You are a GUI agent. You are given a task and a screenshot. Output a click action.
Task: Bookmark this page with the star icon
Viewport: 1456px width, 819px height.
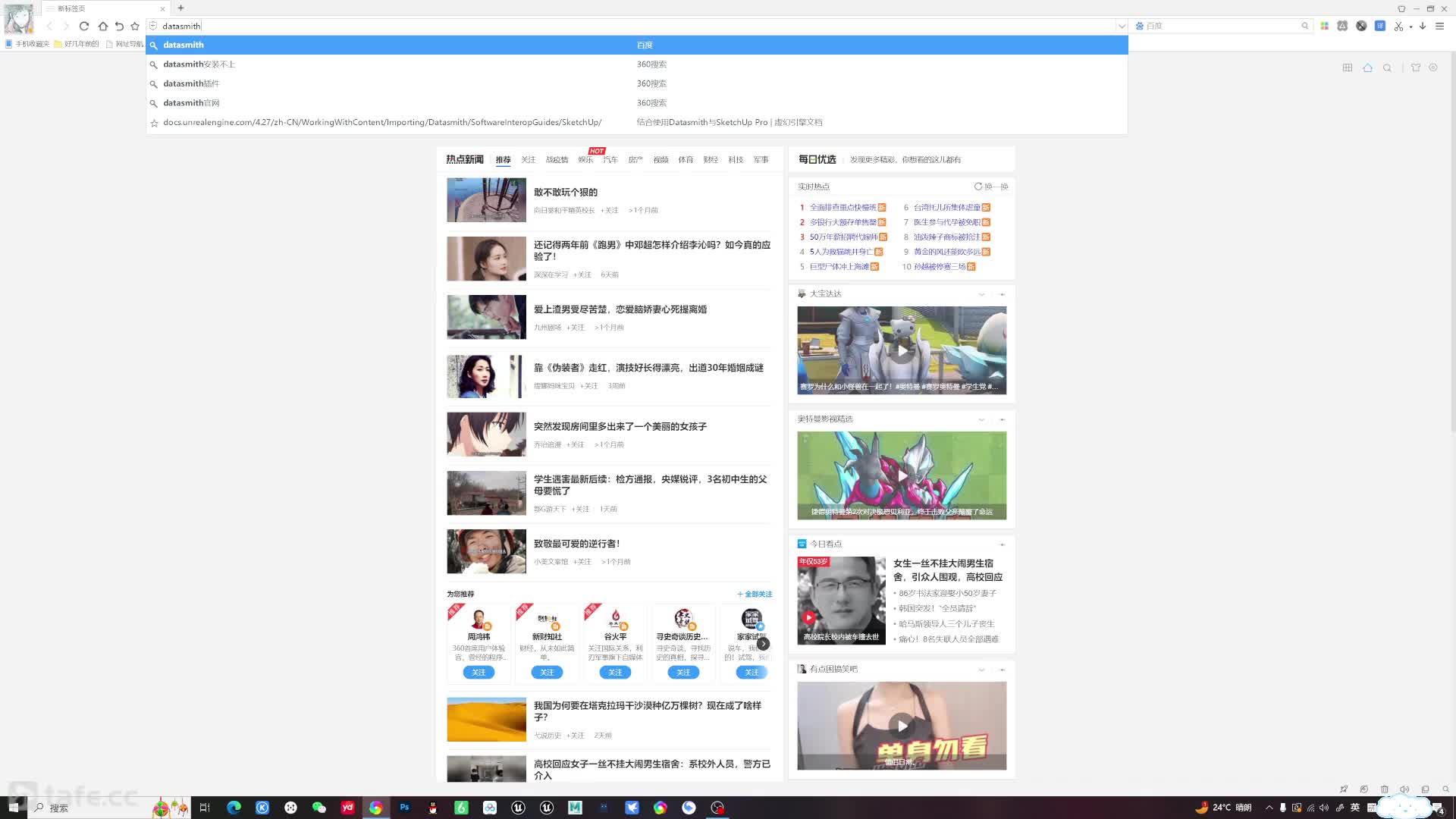tap(135, 26)
